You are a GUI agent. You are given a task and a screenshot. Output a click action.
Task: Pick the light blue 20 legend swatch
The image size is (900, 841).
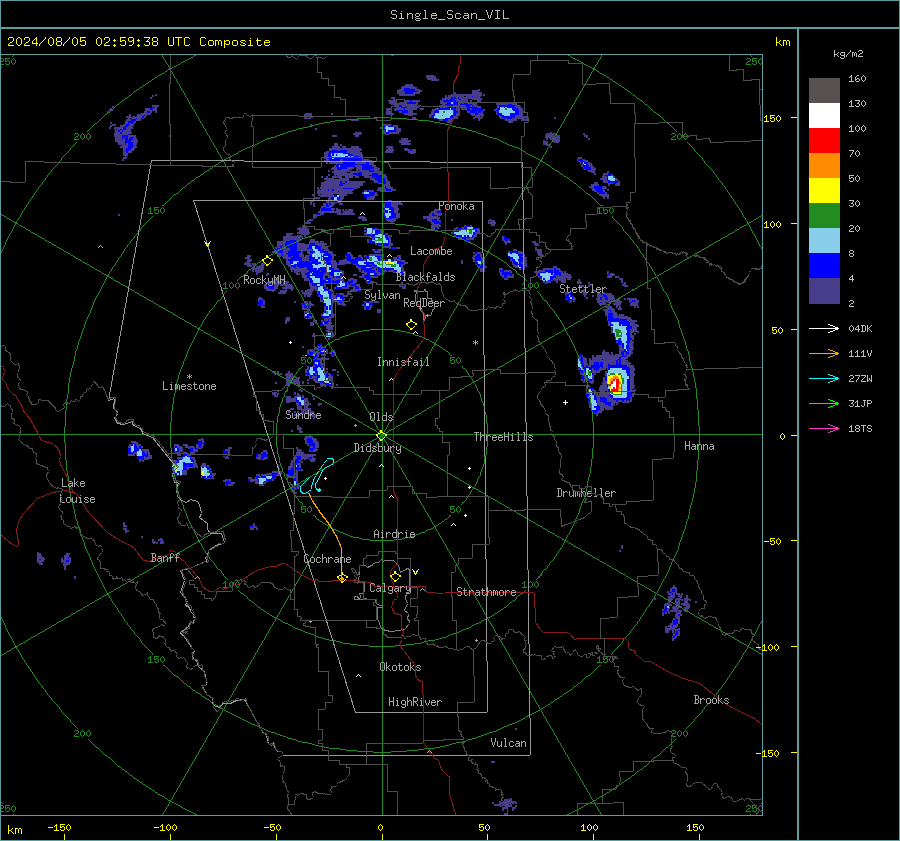(x=824, y=241)
